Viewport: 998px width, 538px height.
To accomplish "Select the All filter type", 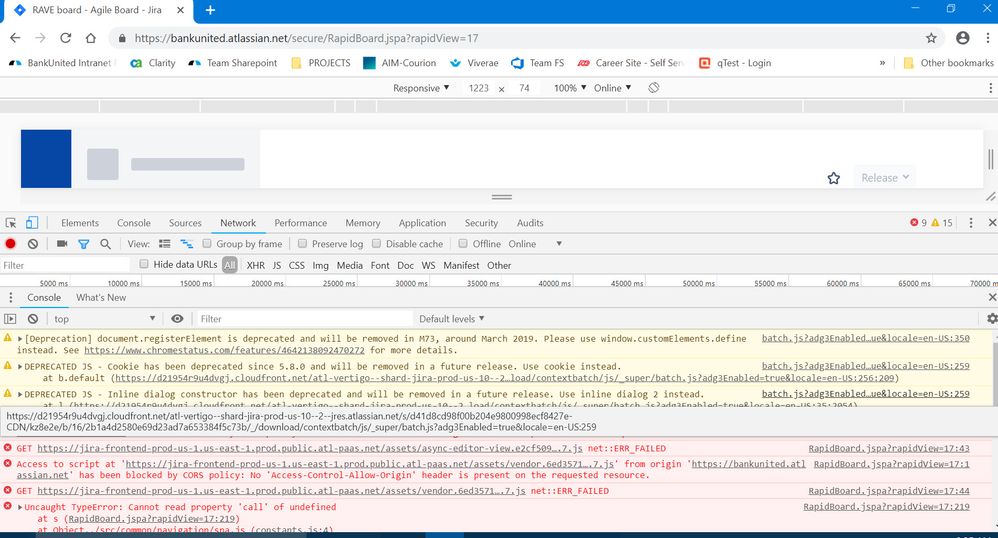I will pyautogui.click(x=230, y=265).
